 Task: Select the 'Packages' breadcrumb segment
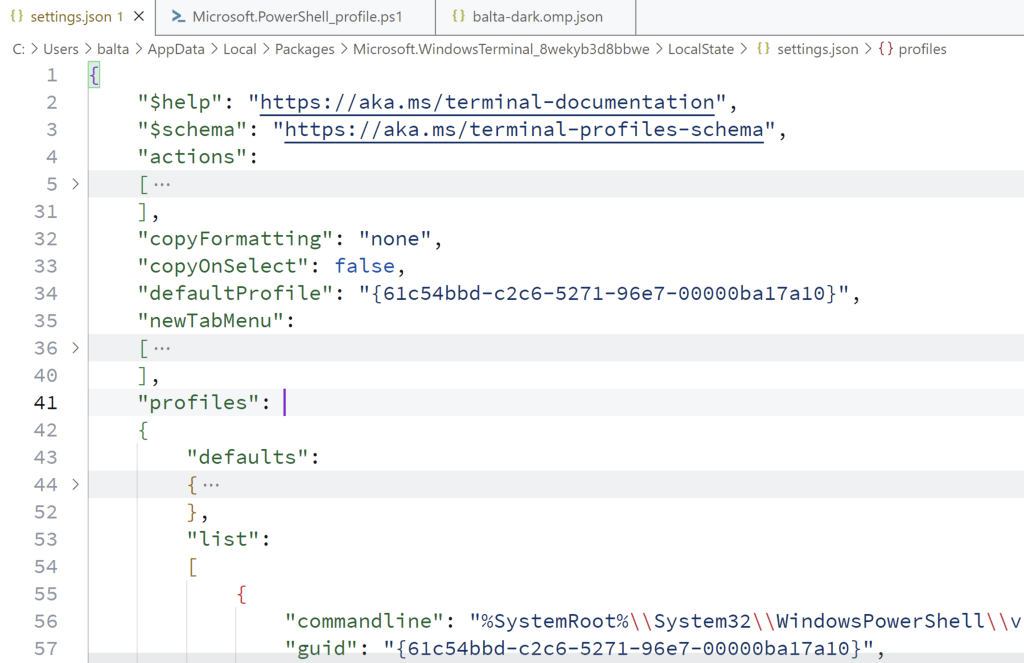pos(304,49)
